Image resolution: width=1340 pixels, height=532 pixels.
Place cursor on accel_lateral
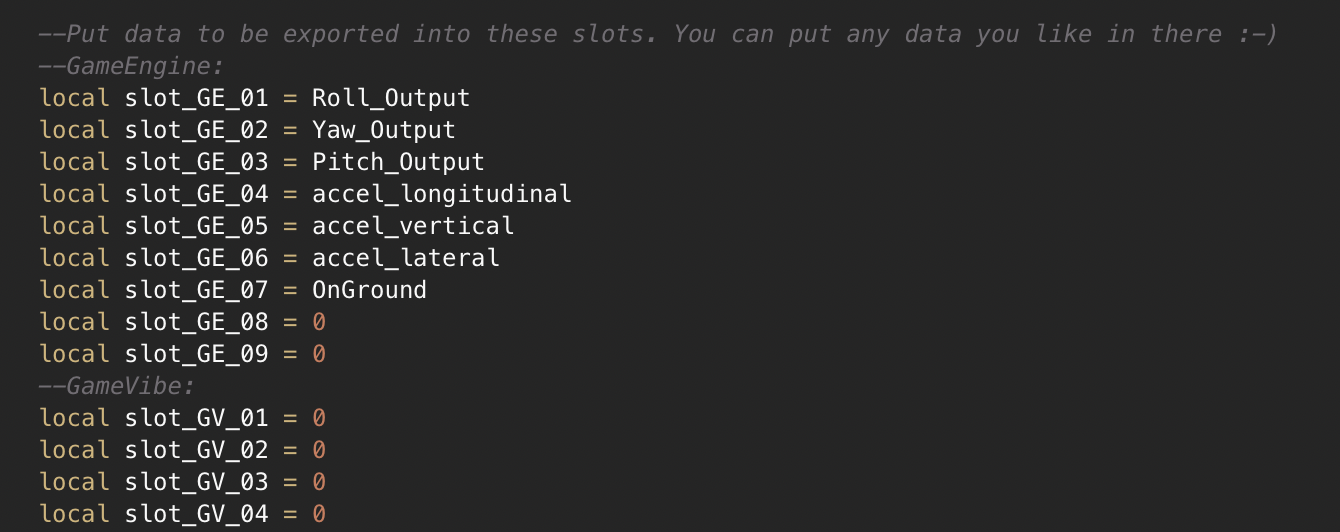[x=405, y=258]
